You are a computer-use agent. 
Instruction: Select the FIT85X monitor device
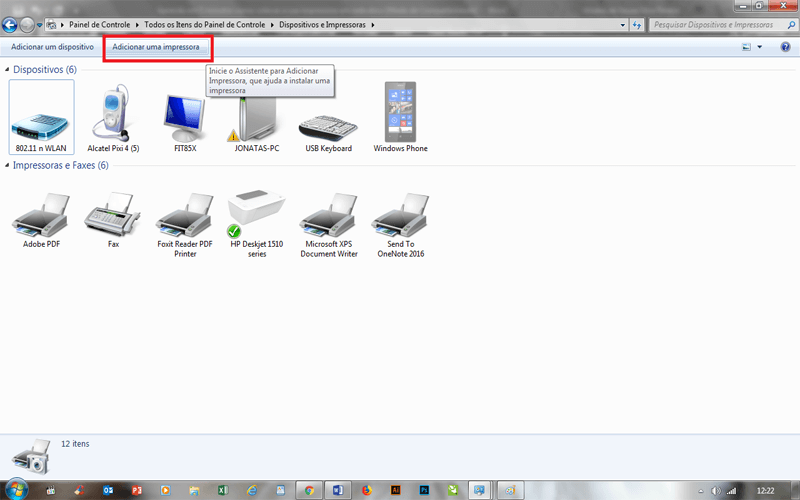(x=185, y=115)
